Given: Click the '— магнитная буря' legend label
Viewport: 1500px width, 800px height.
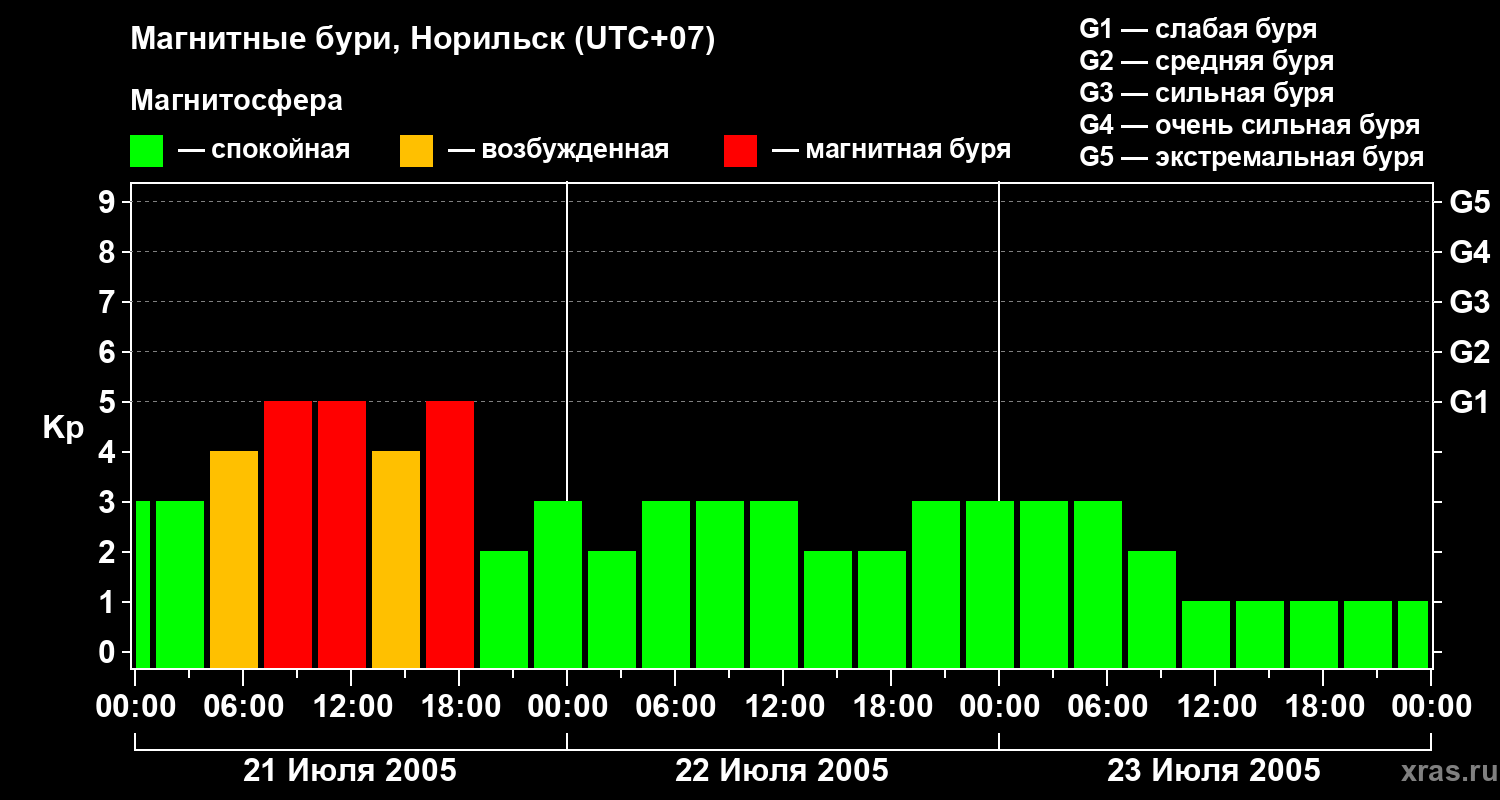Looking at the screenshot, I should coord(891,150).
